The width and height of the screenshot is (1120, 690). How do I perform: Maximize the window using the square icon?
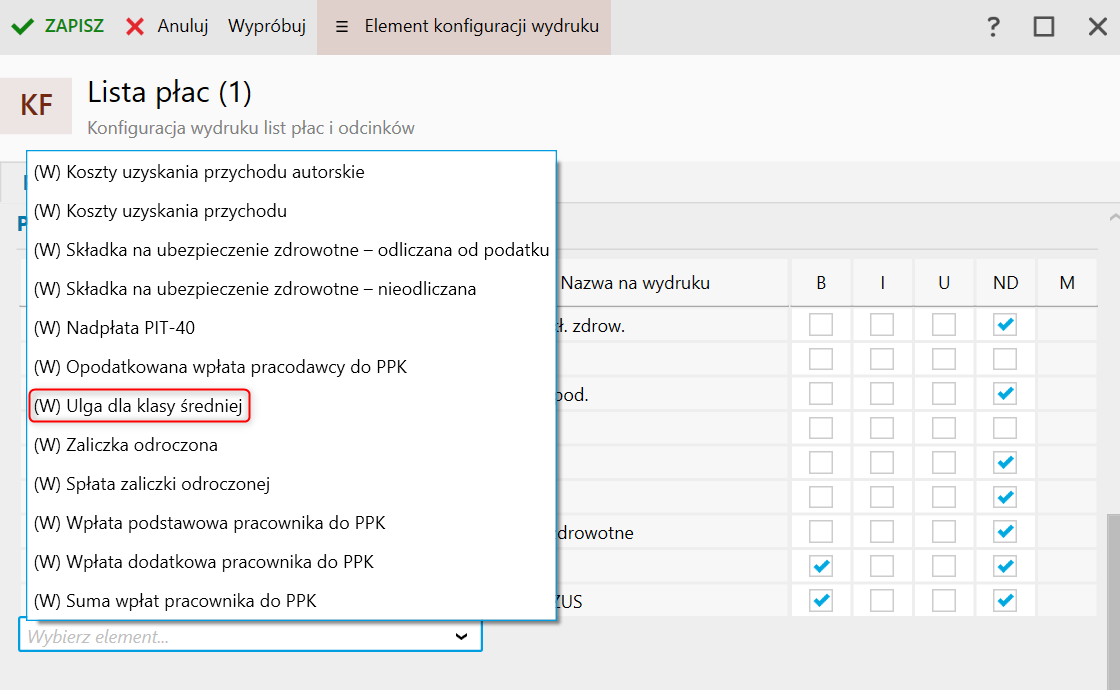1044,27
